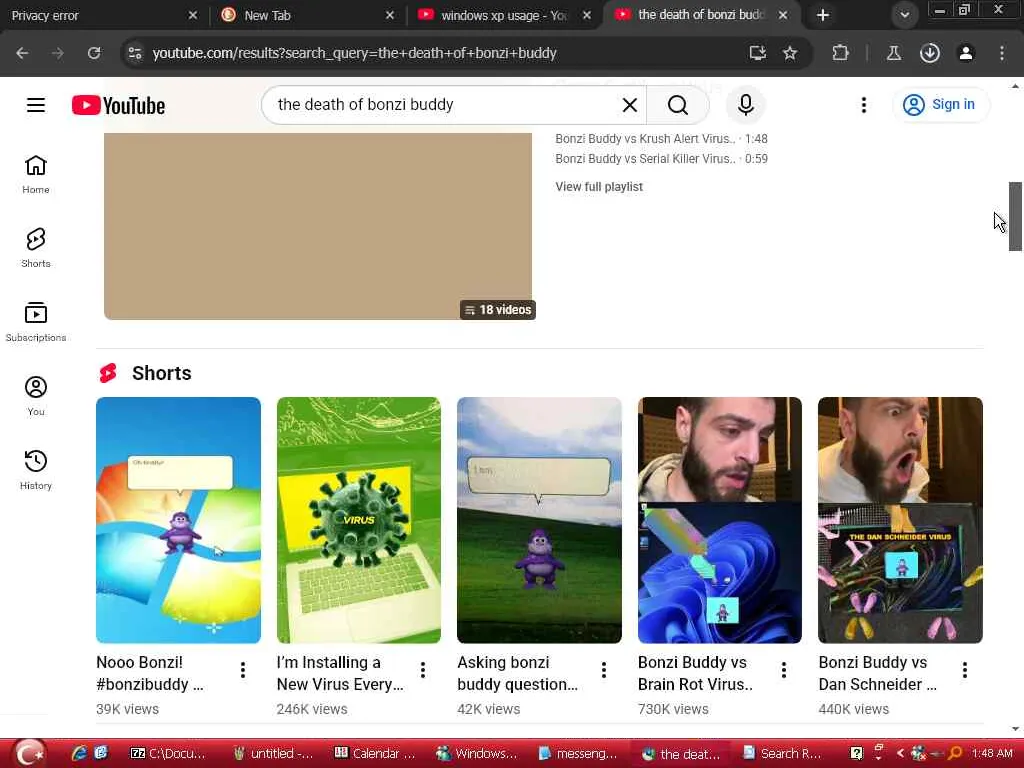Open Subscriptions in the sidebar

point(36,322)
